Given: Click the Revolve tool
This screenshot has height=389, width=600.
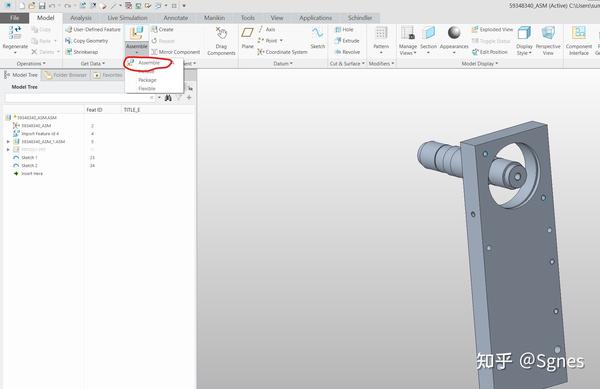Looking at the screenshot, I should point(347,52).
